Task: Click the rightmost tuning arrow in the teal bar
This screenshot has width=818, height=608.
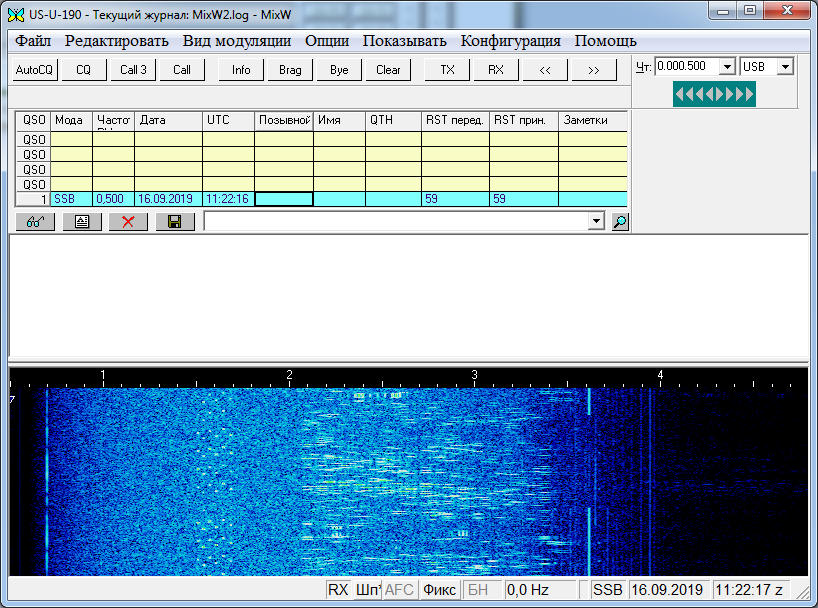Action: click(750, 94)
